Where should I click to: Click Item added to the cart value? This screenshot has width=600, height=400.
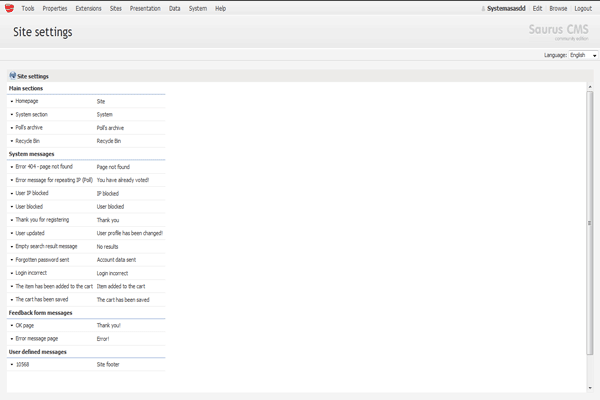coord(121,286)
